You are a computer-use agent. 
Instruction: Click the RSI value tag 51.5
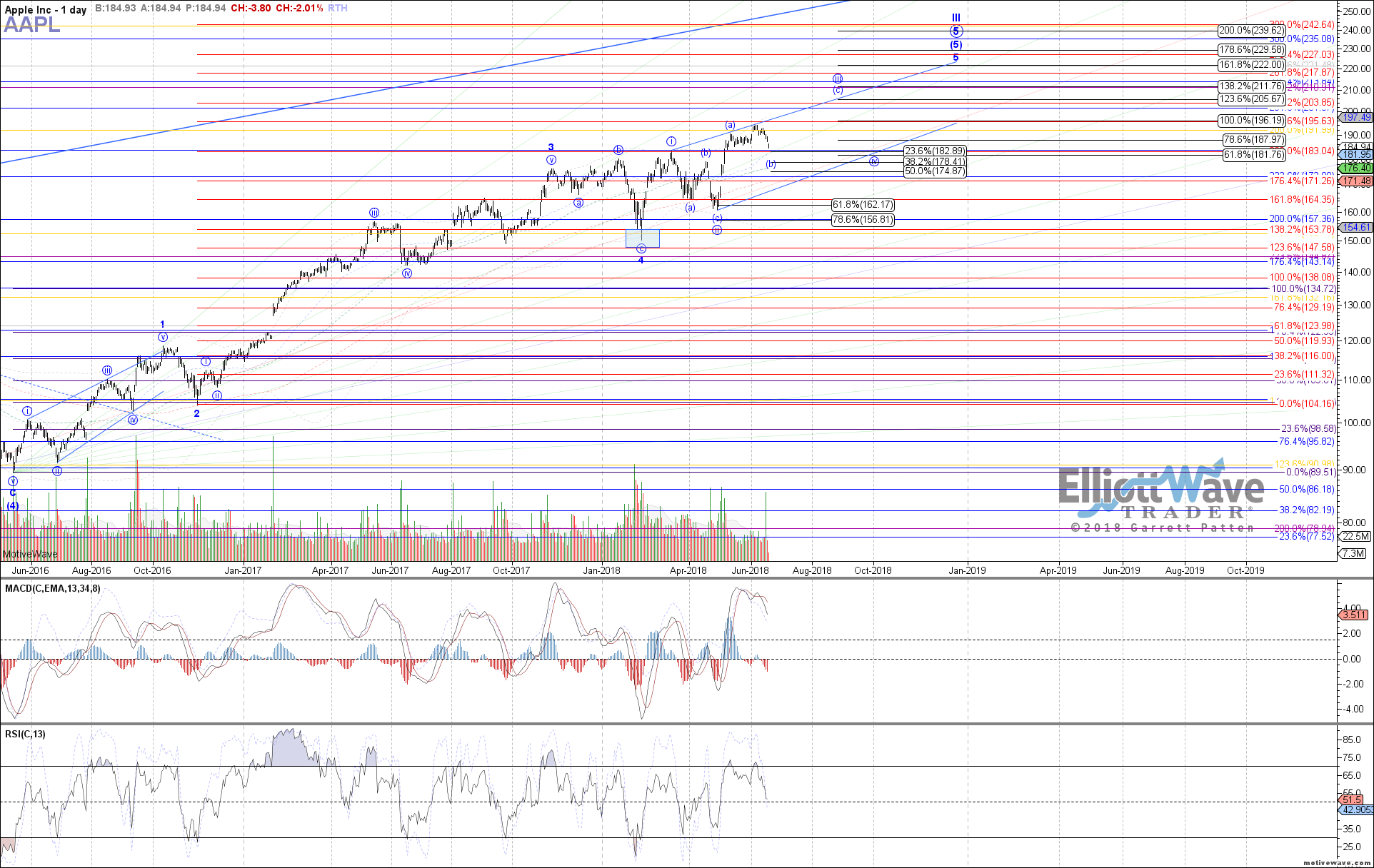(1351, 800)
